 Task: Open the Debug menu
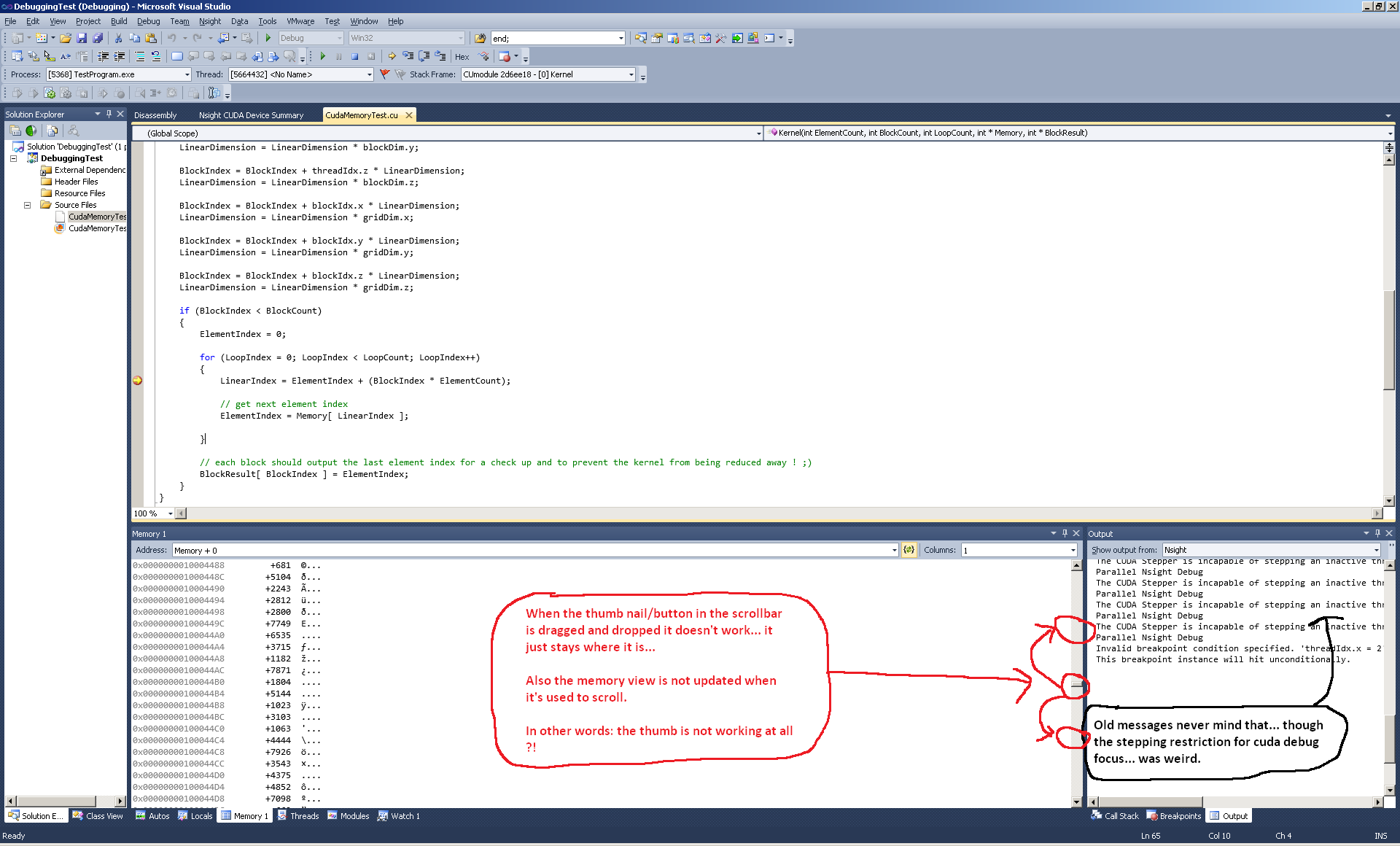[x=148, y=21]
